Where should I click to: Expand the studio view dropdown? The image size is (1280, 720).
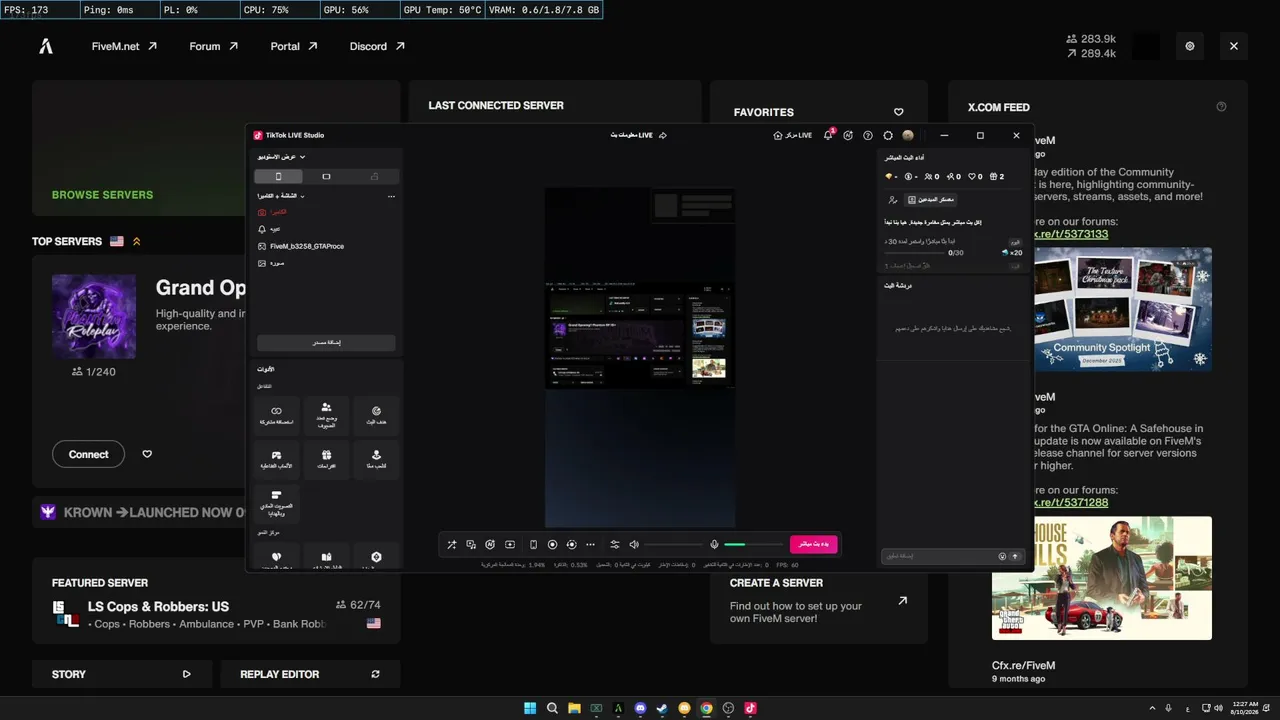[281, 157]
